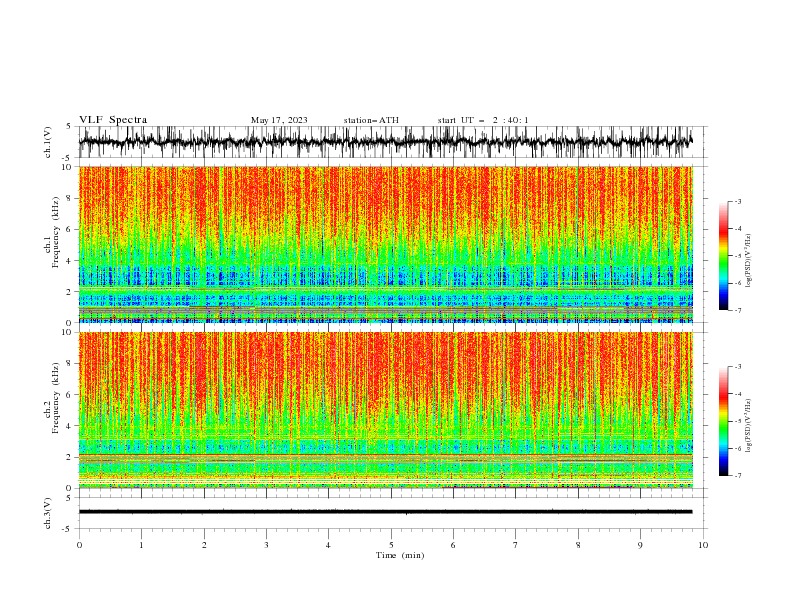Click the '7' tick on the time axis
Image resolution: width=792 pixels, height=612 pixels.
[x=516, y=545]
